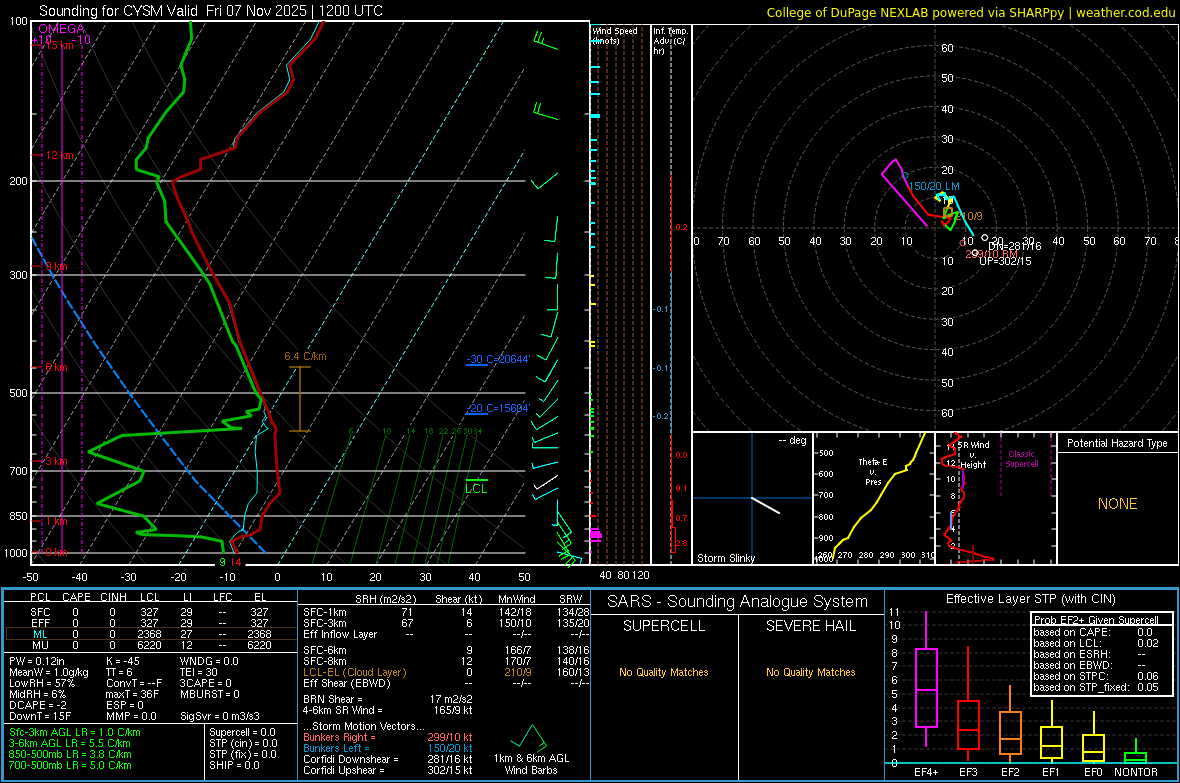Click the weather.cod.edu NEXLAB credit text

point(970,12)
